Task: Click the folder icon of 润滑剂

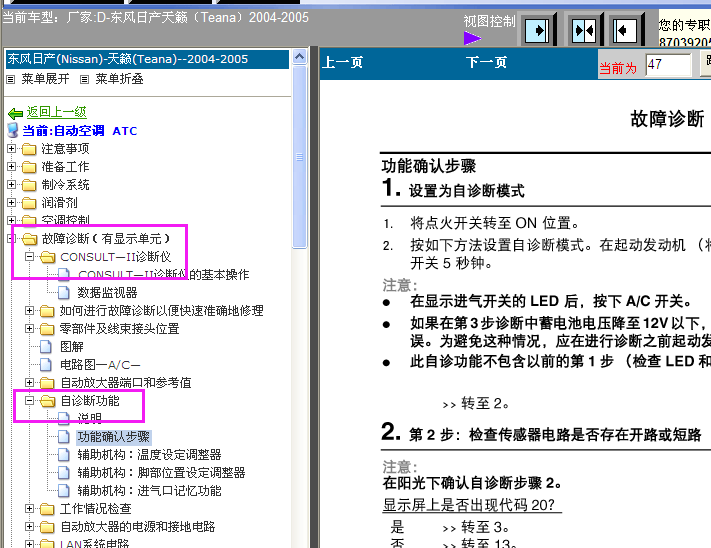Action: tap(29, 203)
